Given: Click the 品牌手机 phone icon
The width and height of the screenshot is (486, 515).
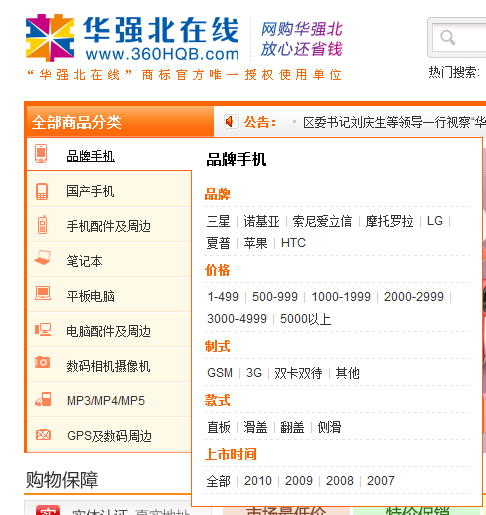Looking at the screenshot, I should coord(41,154).
